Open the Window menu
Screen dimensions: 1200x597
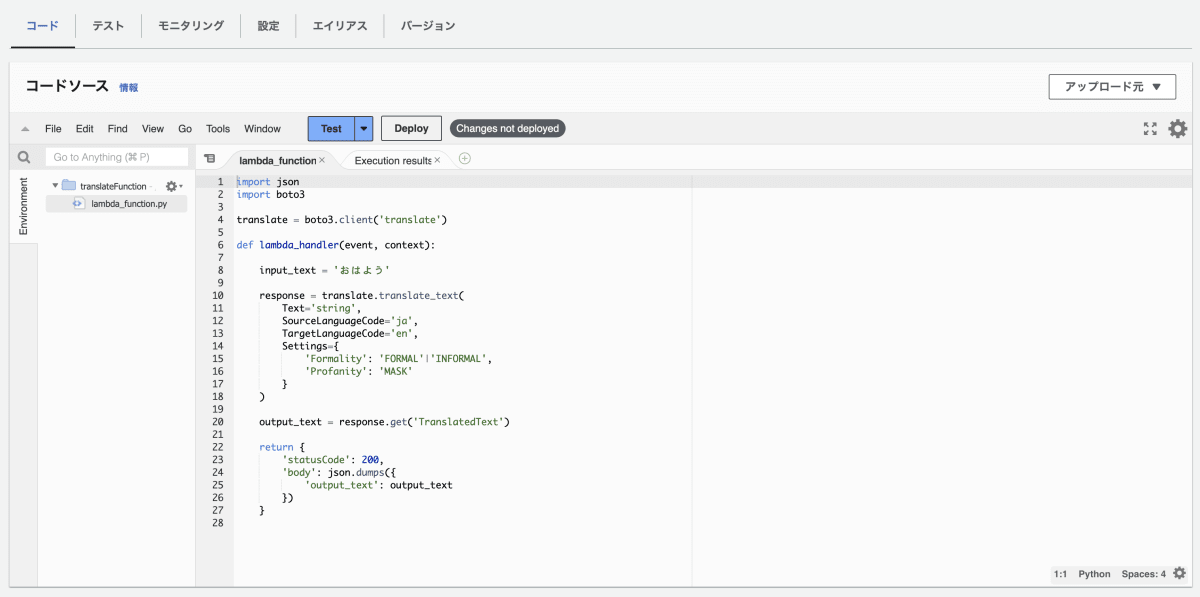(262, 129)
